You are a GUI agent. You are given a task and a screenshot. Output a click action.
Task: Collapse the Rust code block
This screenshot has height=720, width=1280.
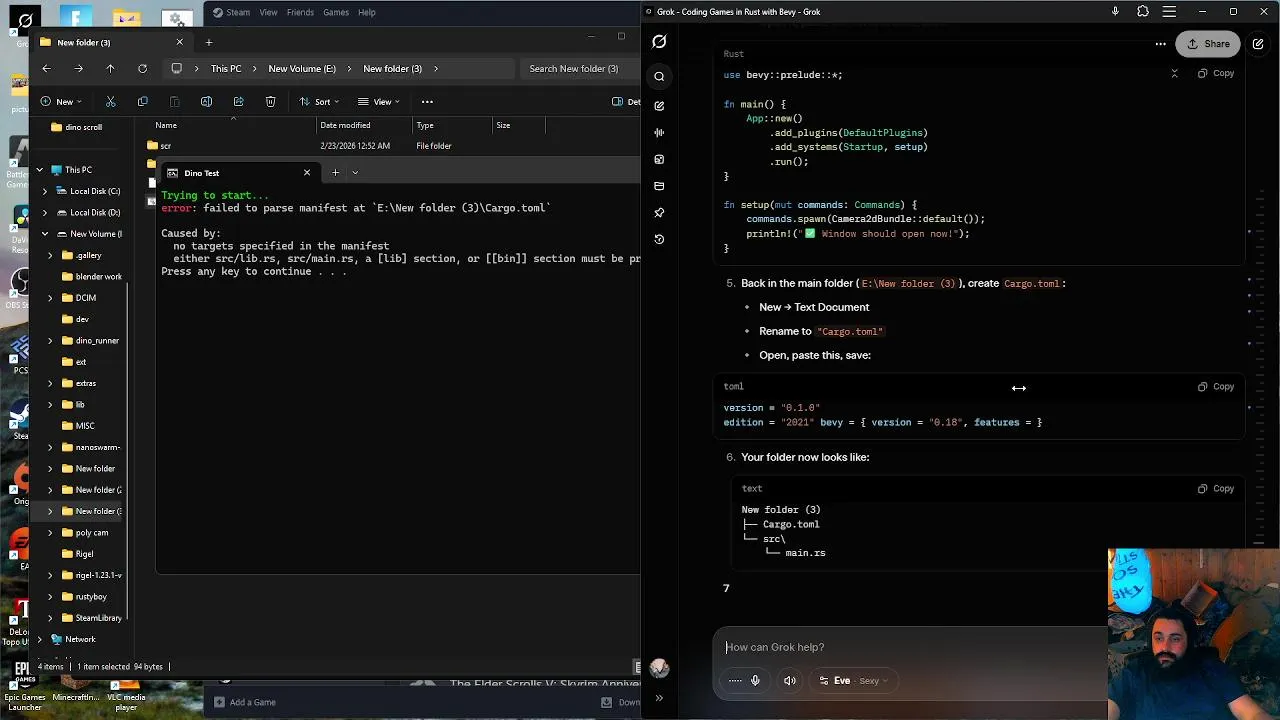pos(1174,73)
